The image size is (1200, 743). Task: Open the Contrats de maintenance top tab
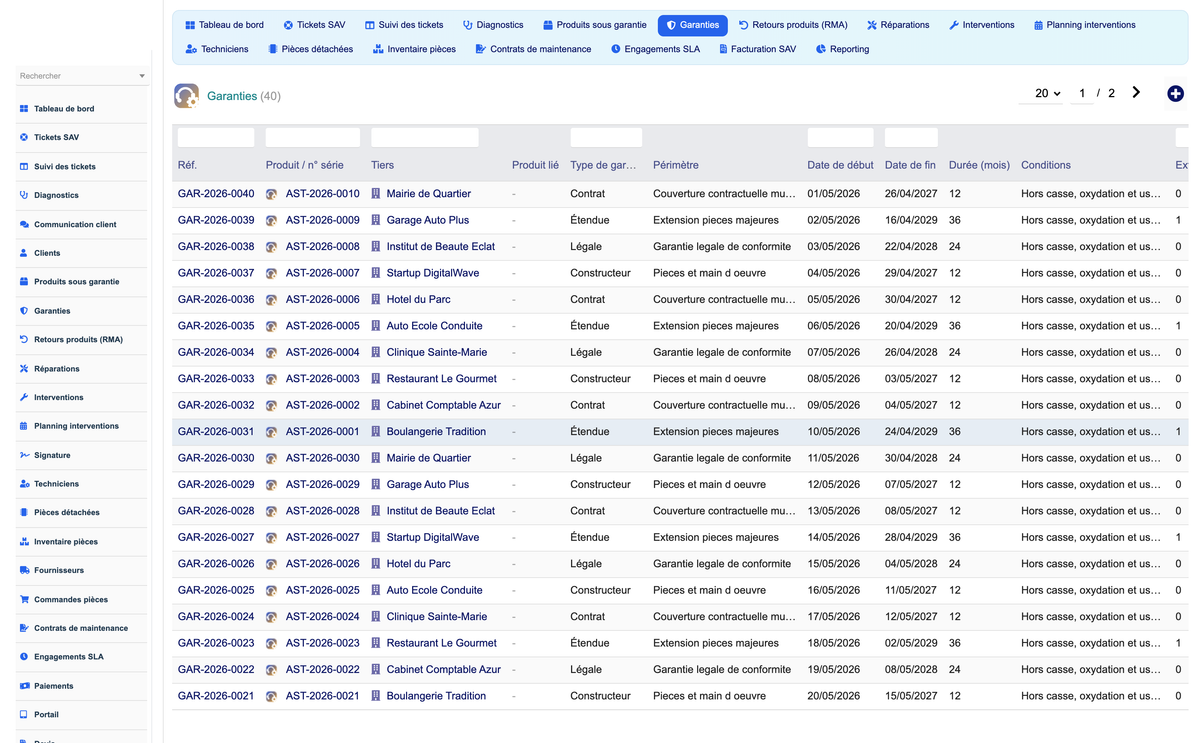pos(533,49)
